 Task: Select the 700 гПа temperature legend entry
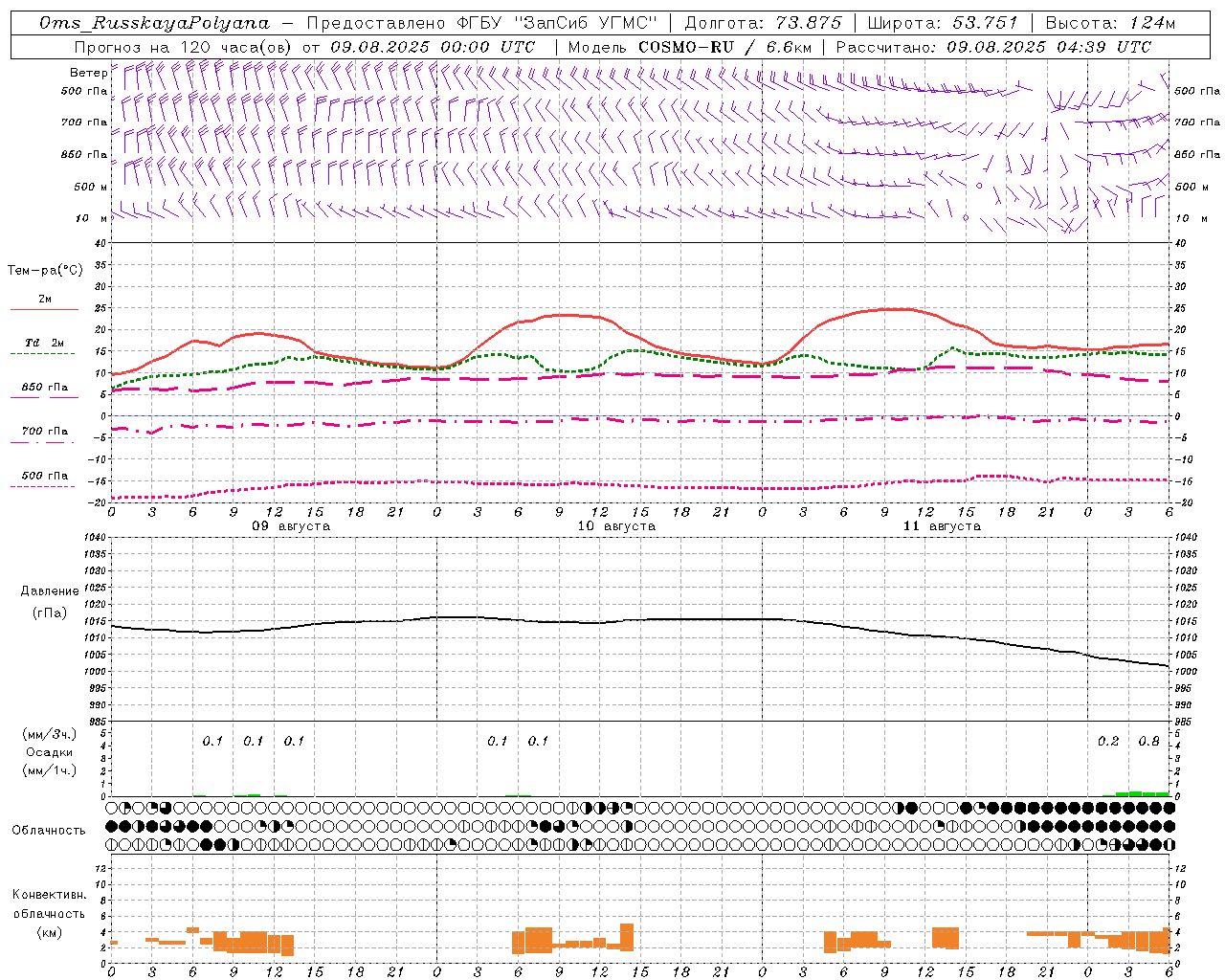[x=44, y=432]
